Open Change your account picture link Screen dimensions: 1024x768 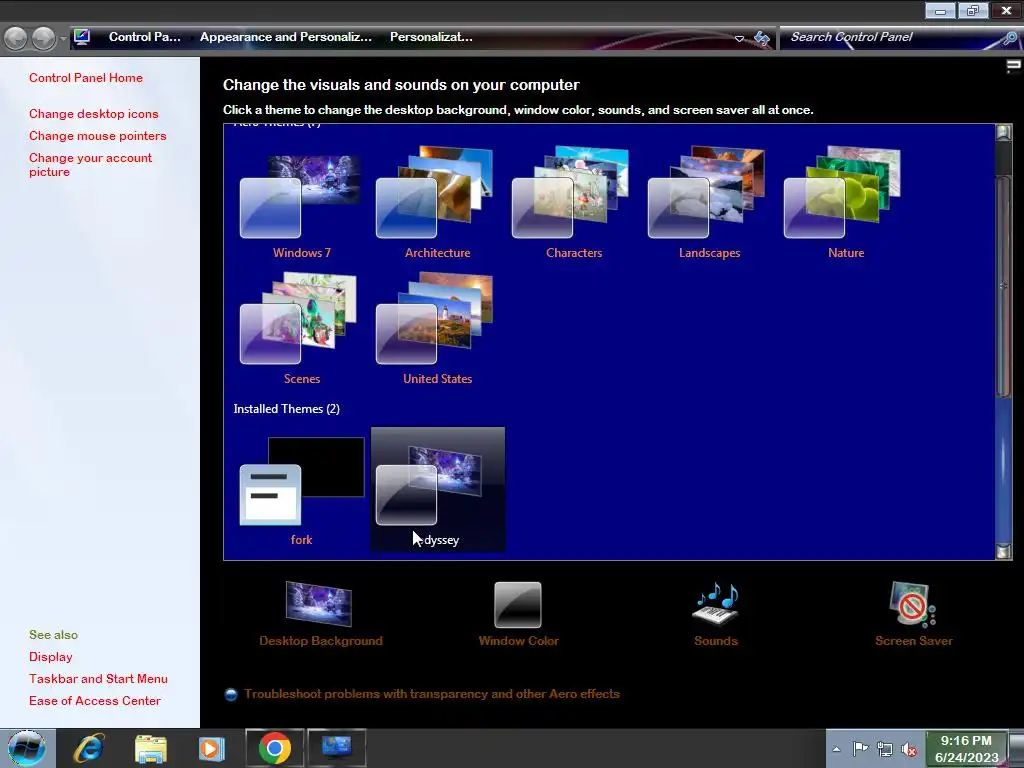pos(90,165)
